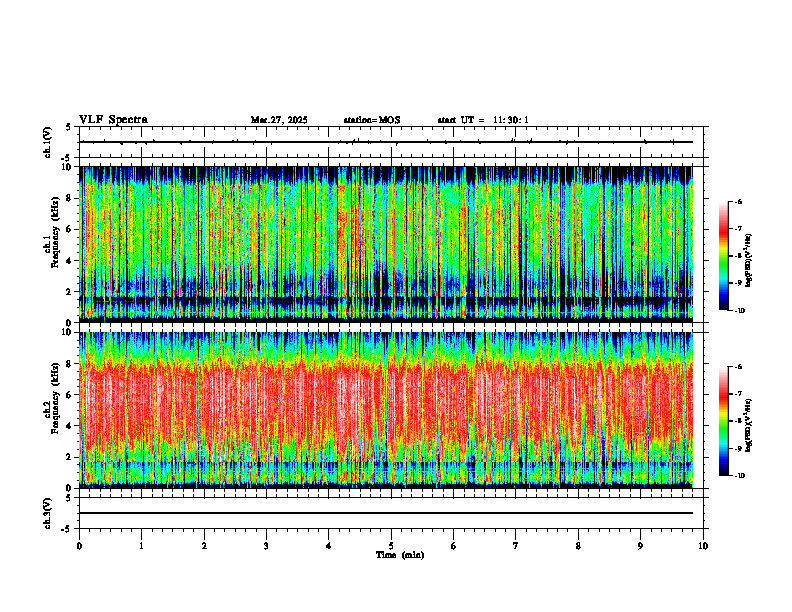792x612 pixels.
Task: Click time-axis tick label '9'
Action: (640, 546)
